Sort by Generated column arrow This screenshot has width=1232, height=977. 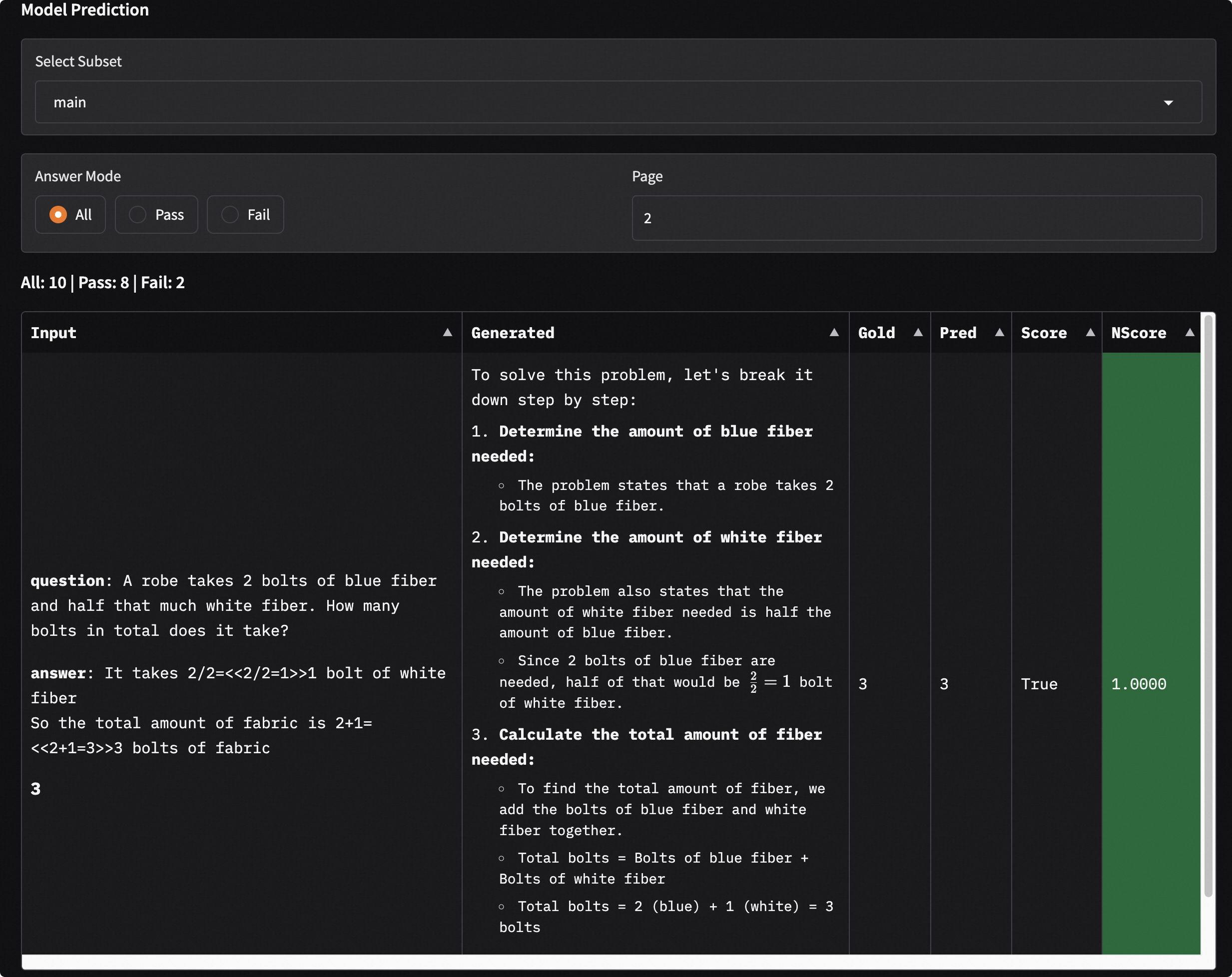point(834,333)
